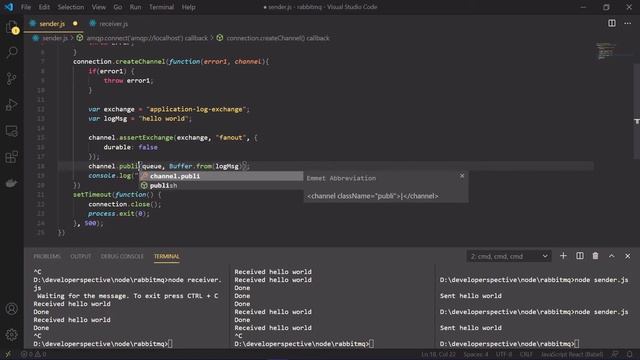Screen dimensions: 640x360
Task: Open the Terminal menu
Action: tap(161, 7)
